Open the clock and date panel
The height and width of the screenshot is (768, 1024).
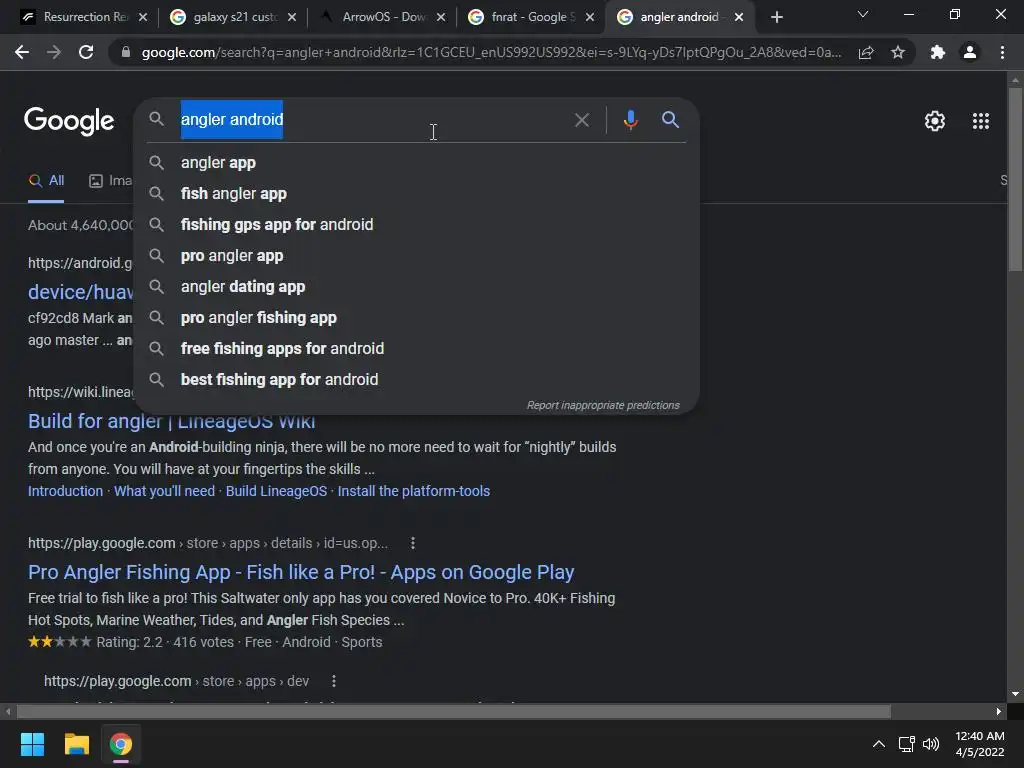[980, 744]
